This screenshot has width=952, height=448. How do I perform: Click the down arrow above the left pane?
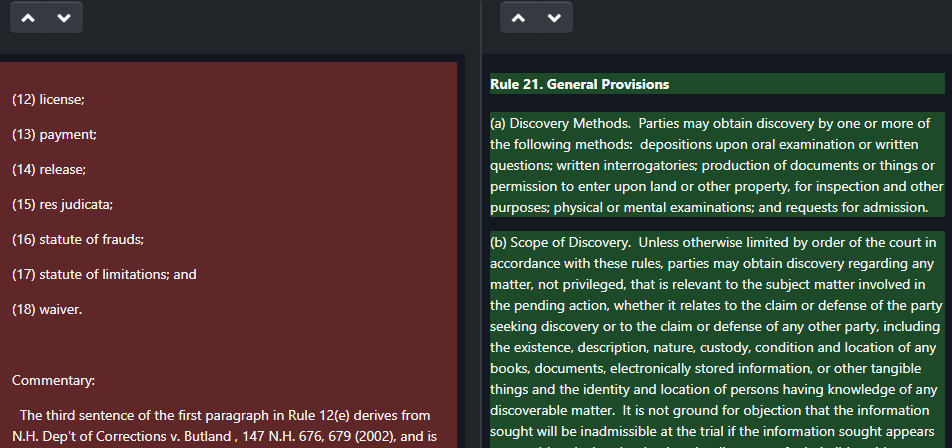coord(63,18)
